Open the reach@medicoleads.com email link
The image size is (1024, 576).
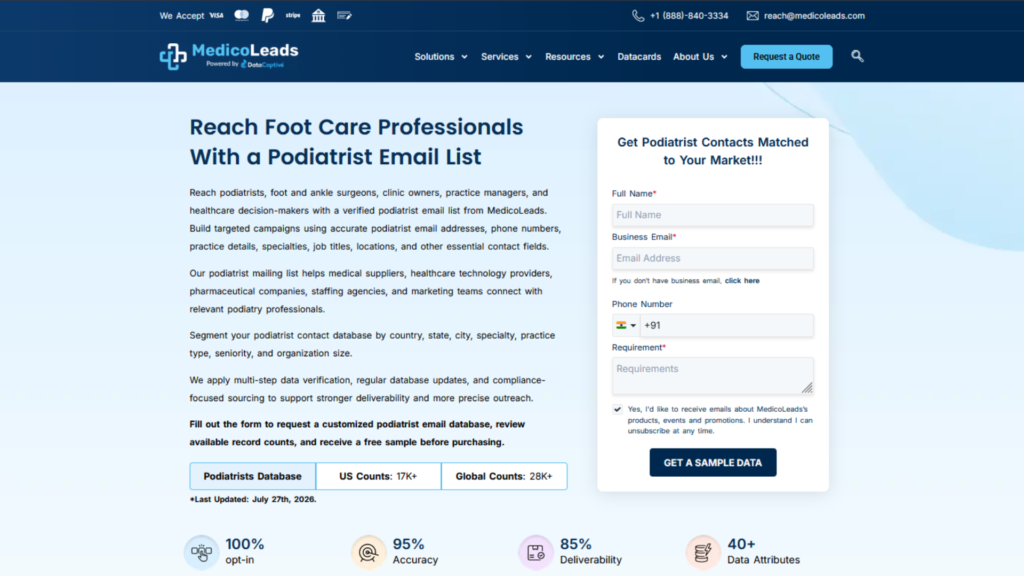click(814, 16)
